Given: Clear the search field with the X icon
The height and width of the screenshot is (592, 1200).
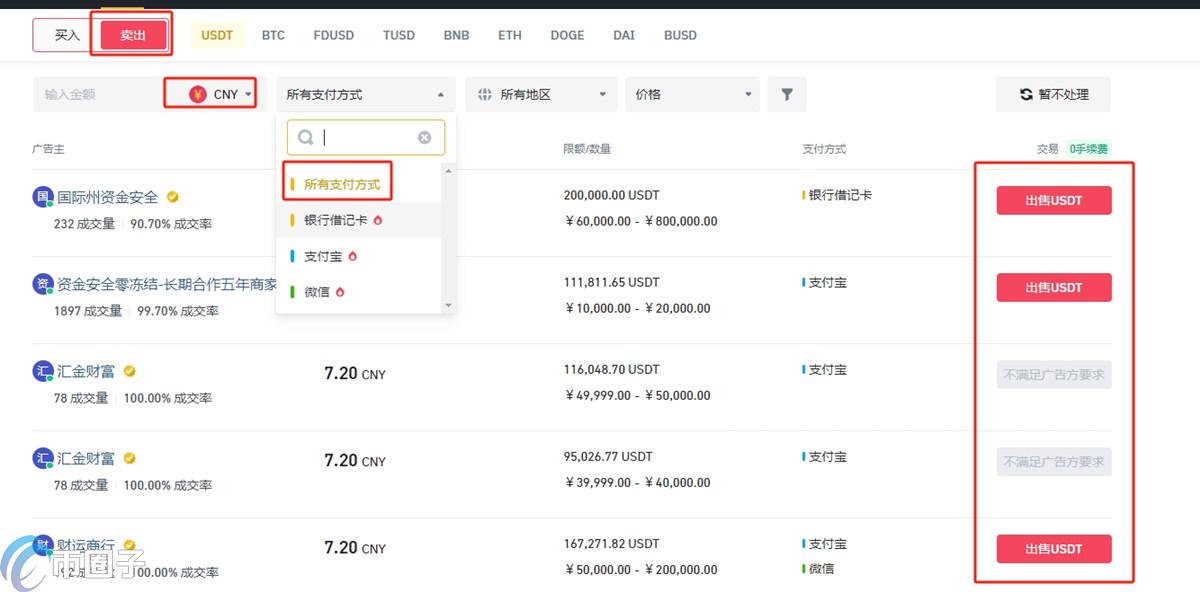Looking at the screenshot, I should 424,137.
